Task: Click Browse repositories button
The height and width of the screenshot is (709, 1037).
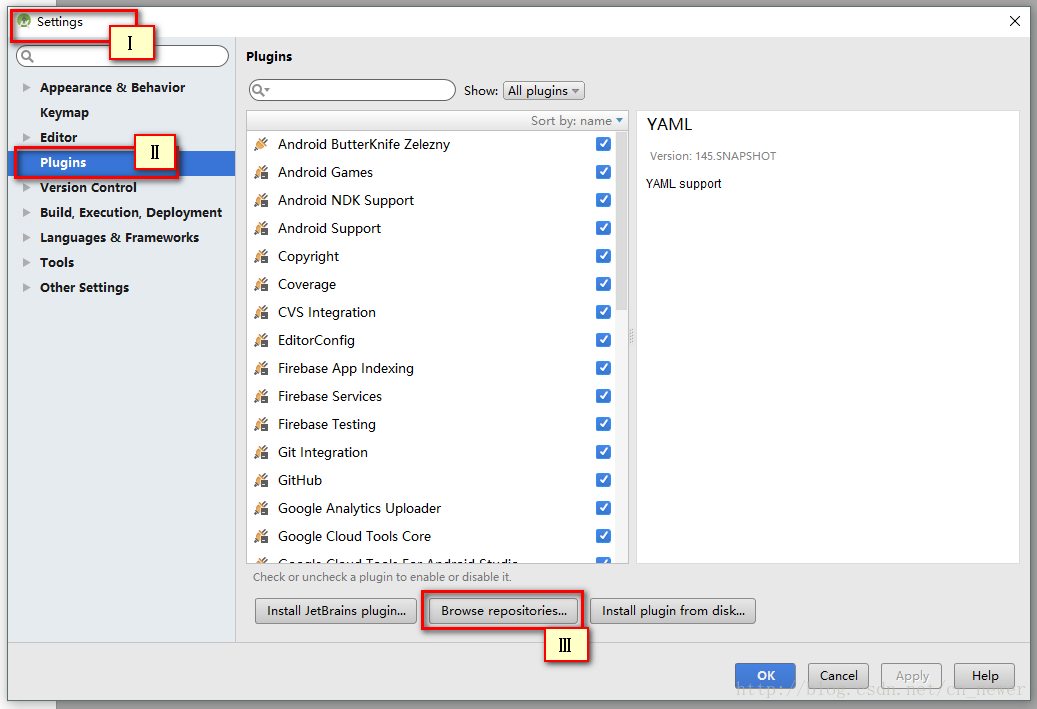Action: tap(504, 611)
